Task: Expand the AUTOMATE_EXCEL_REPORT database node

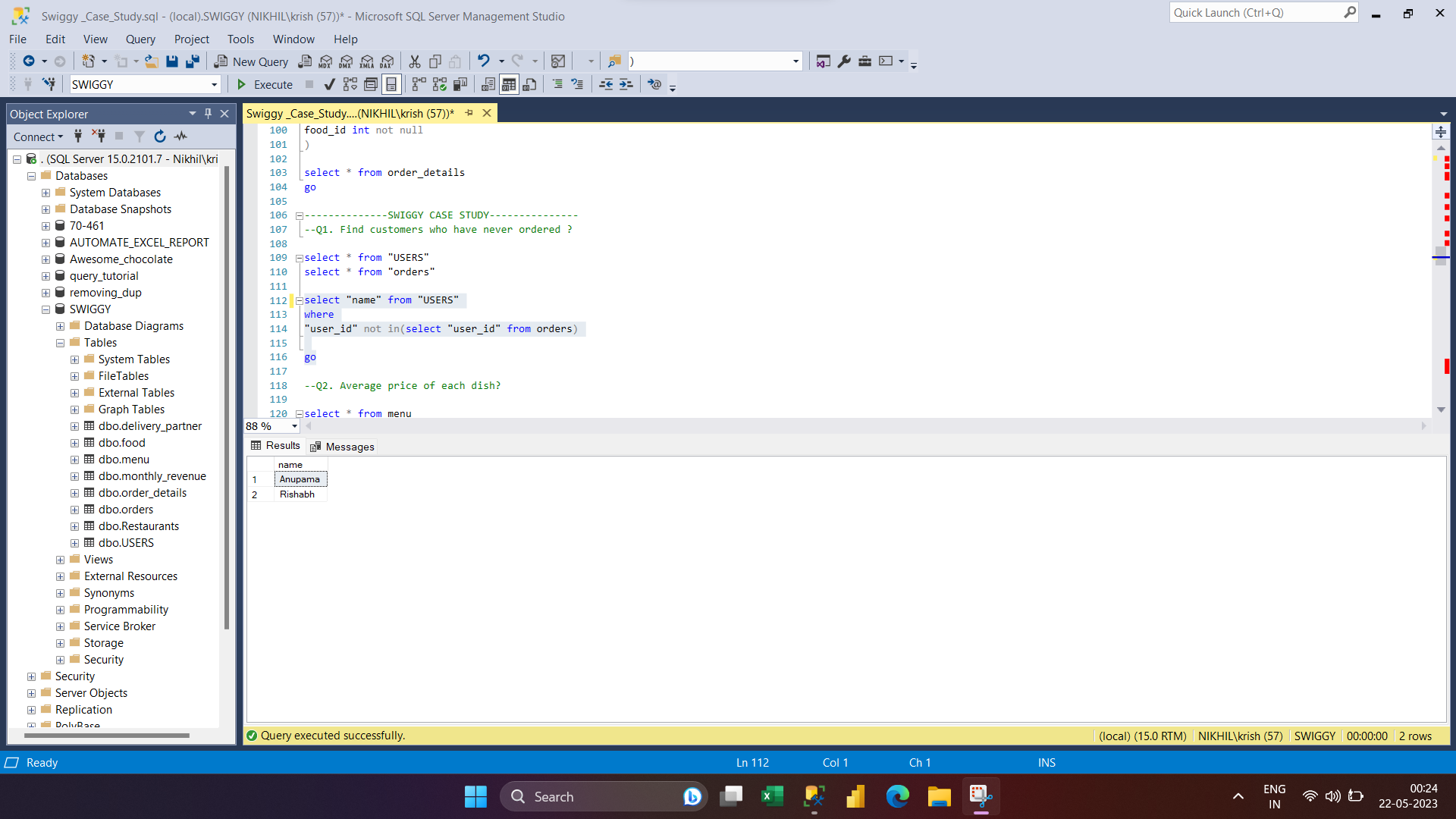Action: [46, 243]
